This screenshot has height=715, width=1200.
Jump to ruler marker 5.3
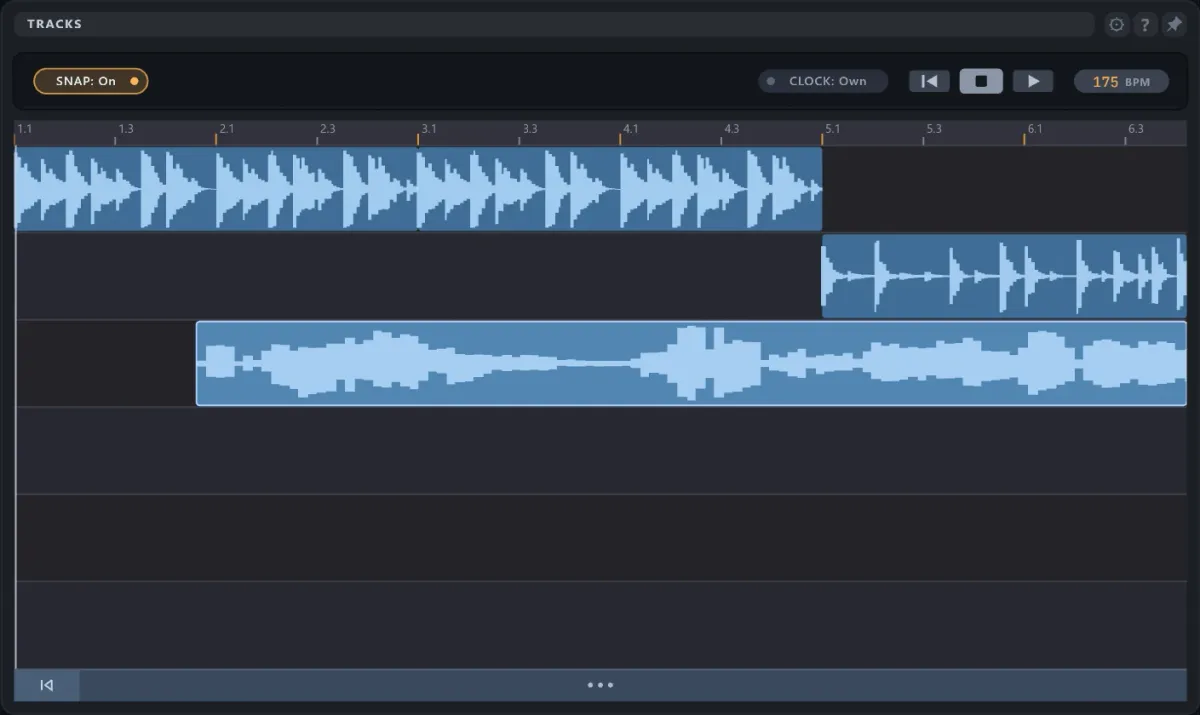(x=934, y=129)
